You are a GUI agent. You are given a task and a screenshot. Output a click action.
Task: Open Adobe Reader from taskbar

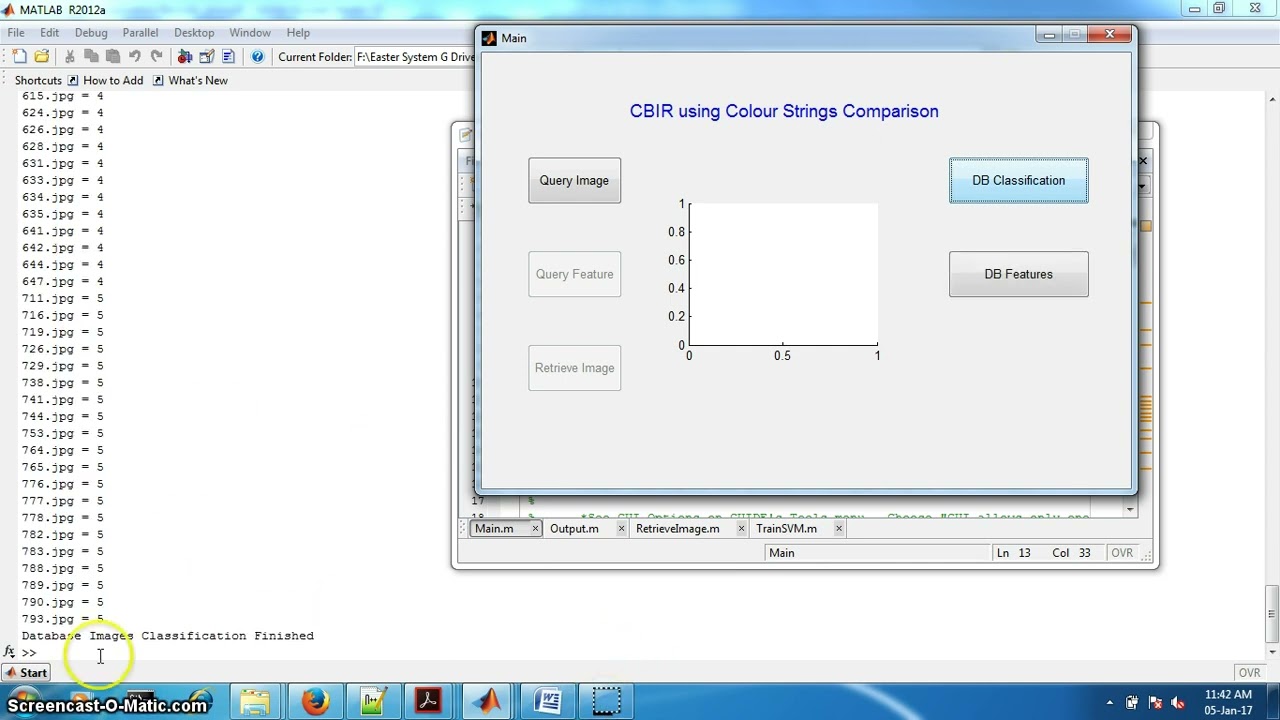click(x=430, y=702)
